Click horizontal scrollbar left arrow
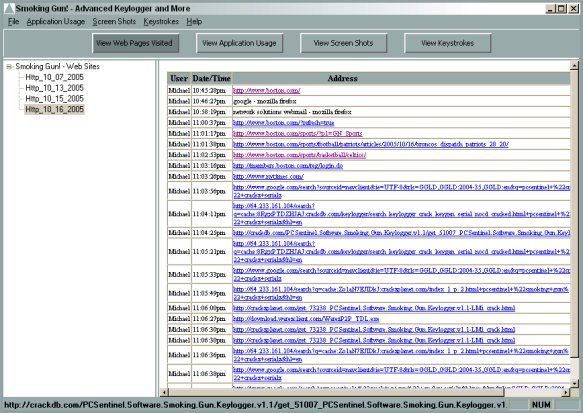The width and height of the screenshot is (583, 413). [x=164, y=392]
